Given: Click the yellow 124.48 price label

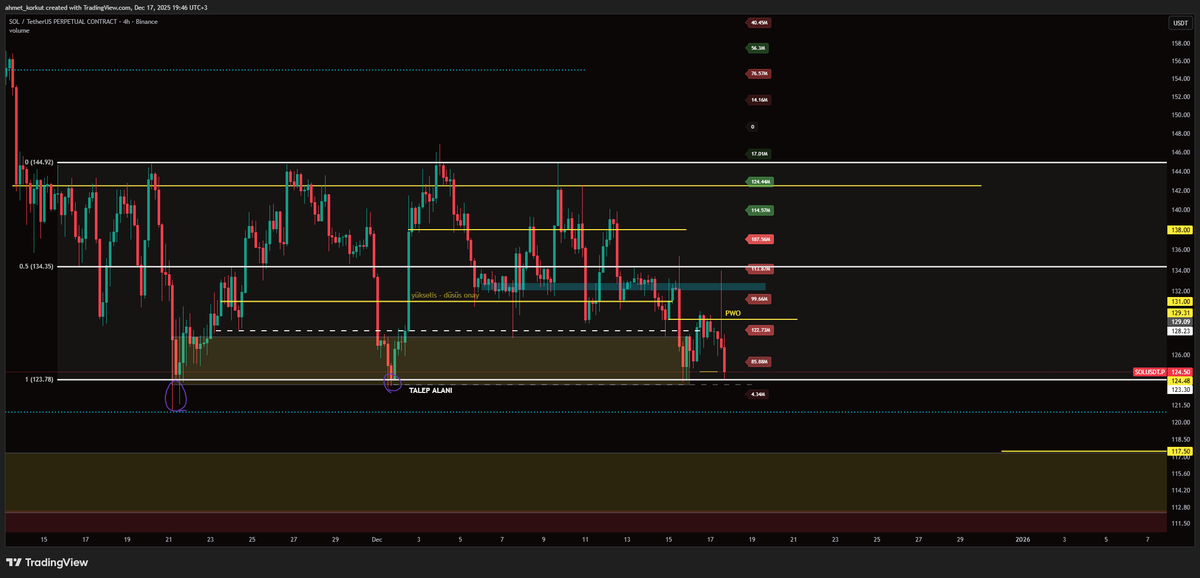Looking at the screenshot, I should [1180, 380].
